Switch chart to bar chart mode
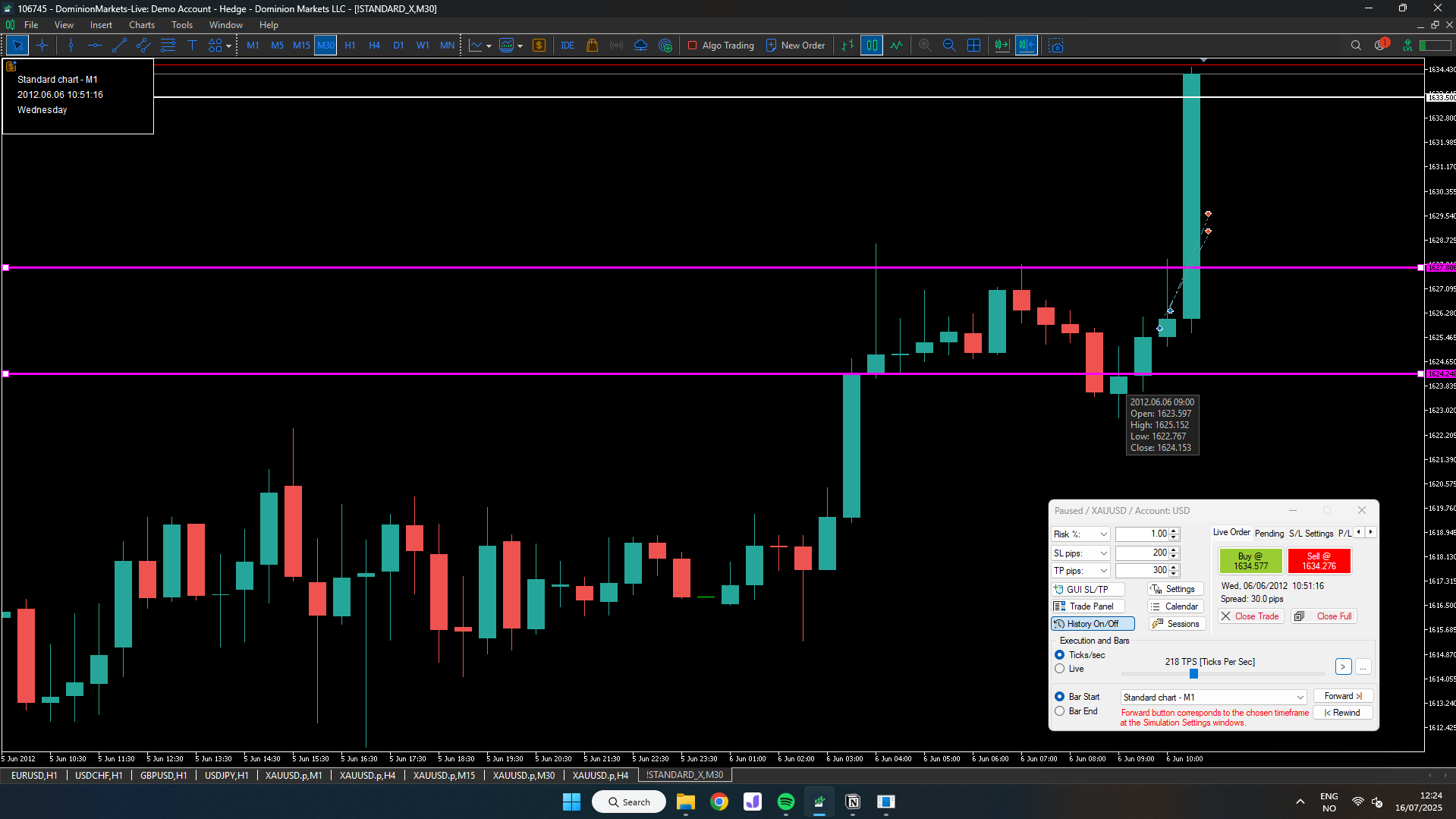The image size is (1456, 819). pyautogui.click(x=847, y=46)
